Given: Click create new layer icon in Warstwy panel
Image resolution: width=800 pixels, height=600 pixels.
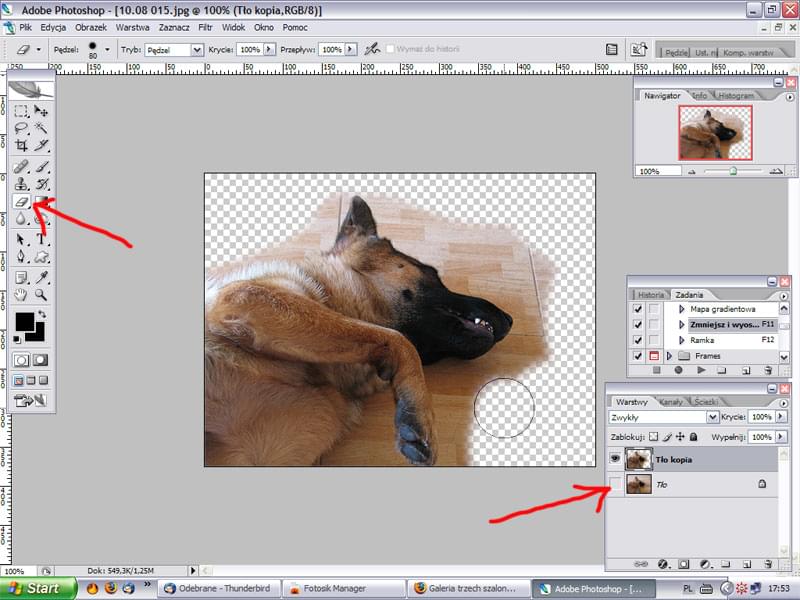Looking at the screenshot, I should click(746, 564).
